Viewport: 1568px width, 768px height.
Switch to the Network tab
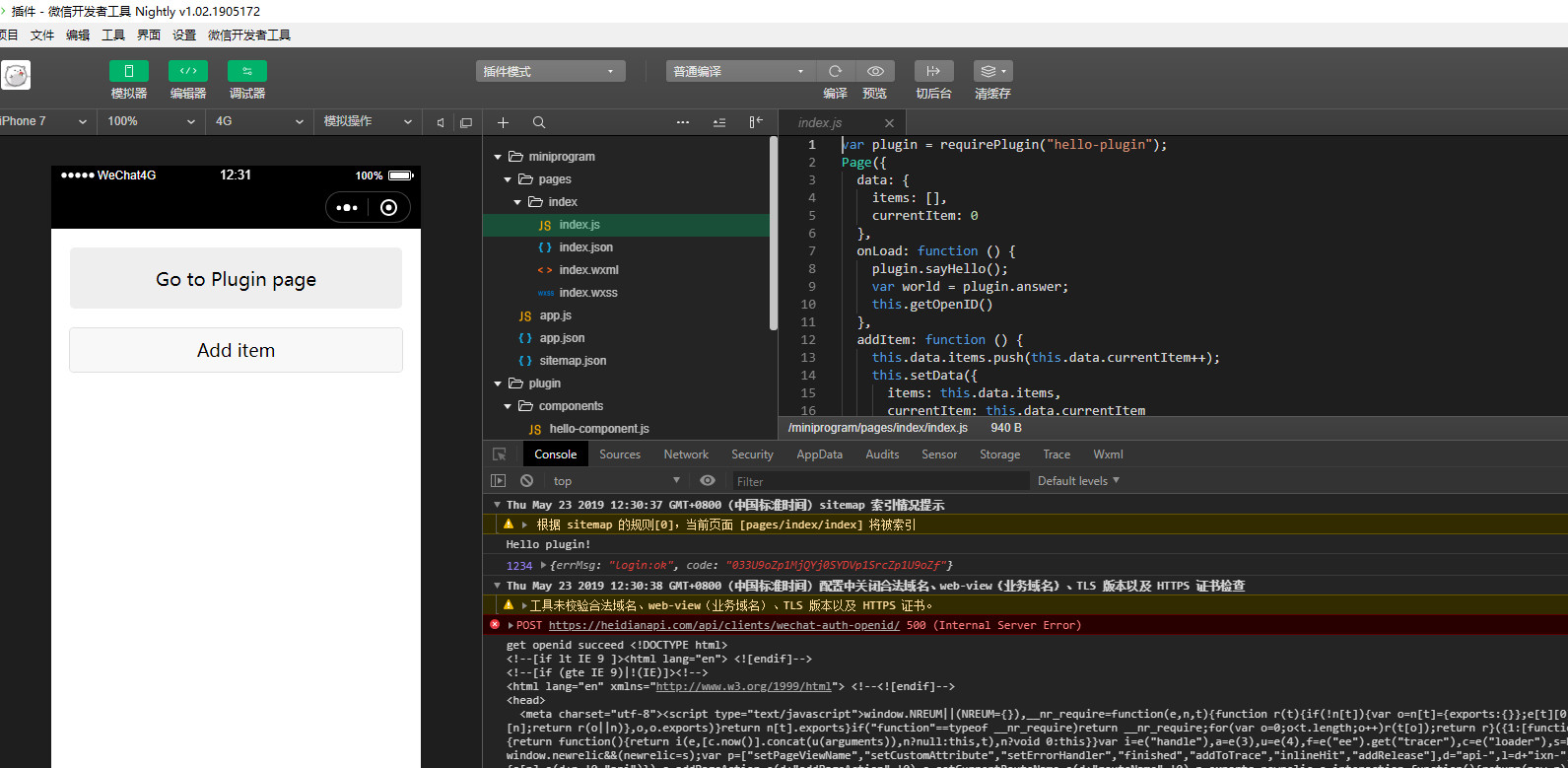click(x=686, y=454)
